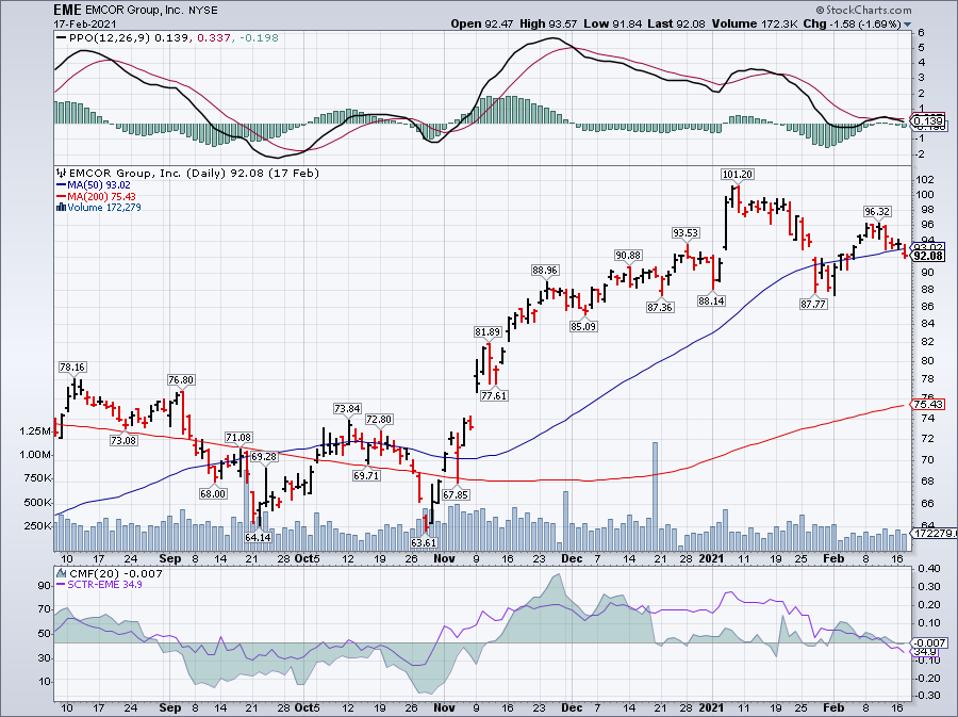Click the 92.08 last-price tag on right axis

(x=928, y=257)
